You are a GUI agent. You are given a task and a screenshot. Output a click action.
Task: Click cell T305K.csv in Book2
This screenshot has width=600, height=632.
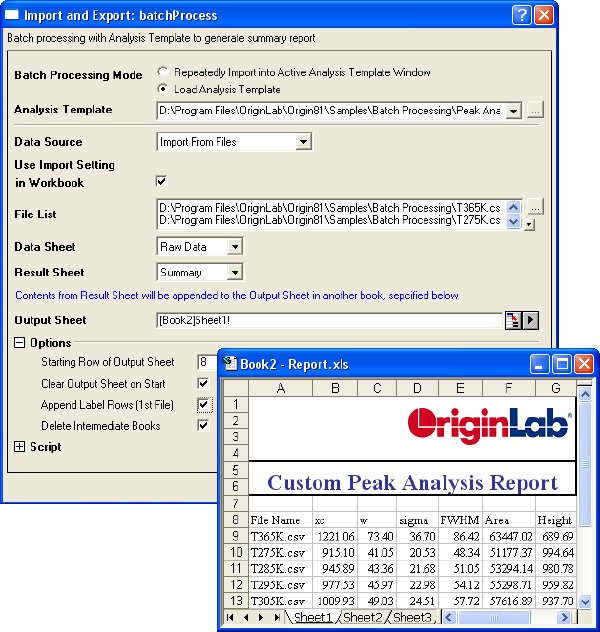[x=280, y=601]
